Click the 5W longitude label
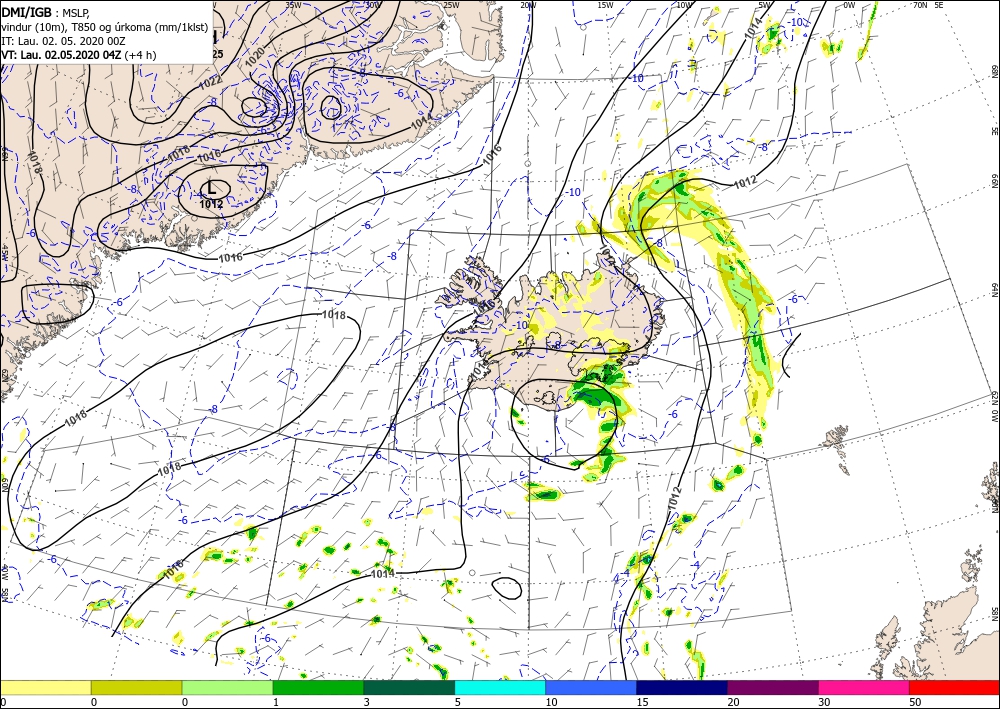 click(x=765, y=5)
